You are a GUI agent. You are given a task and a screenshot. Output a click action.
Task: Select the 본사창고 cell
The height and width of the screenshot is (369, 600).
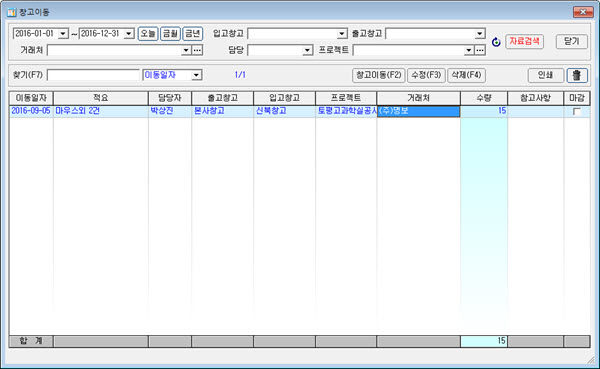(222, 111)
